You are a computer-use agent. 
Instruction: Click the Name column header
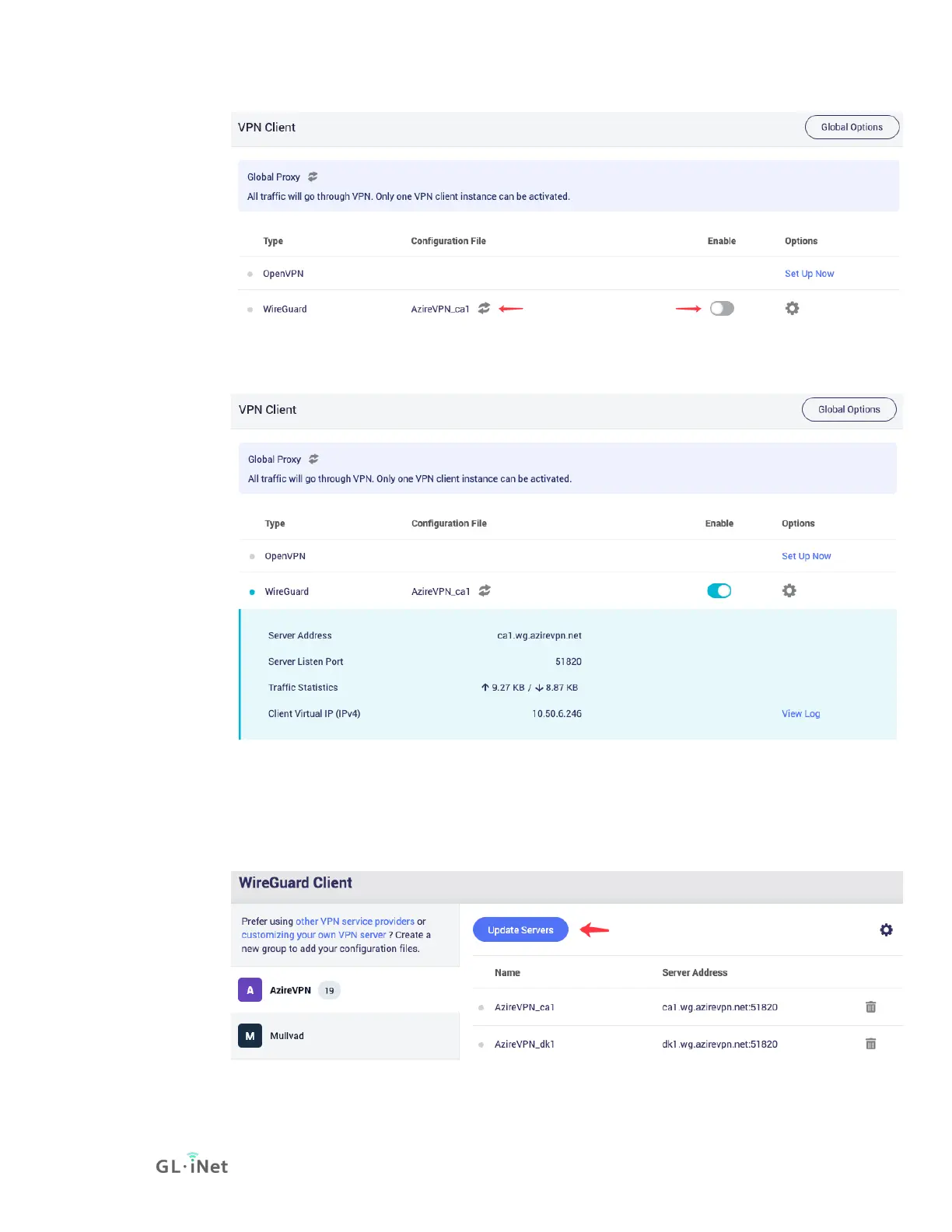[x=507, y=973]
